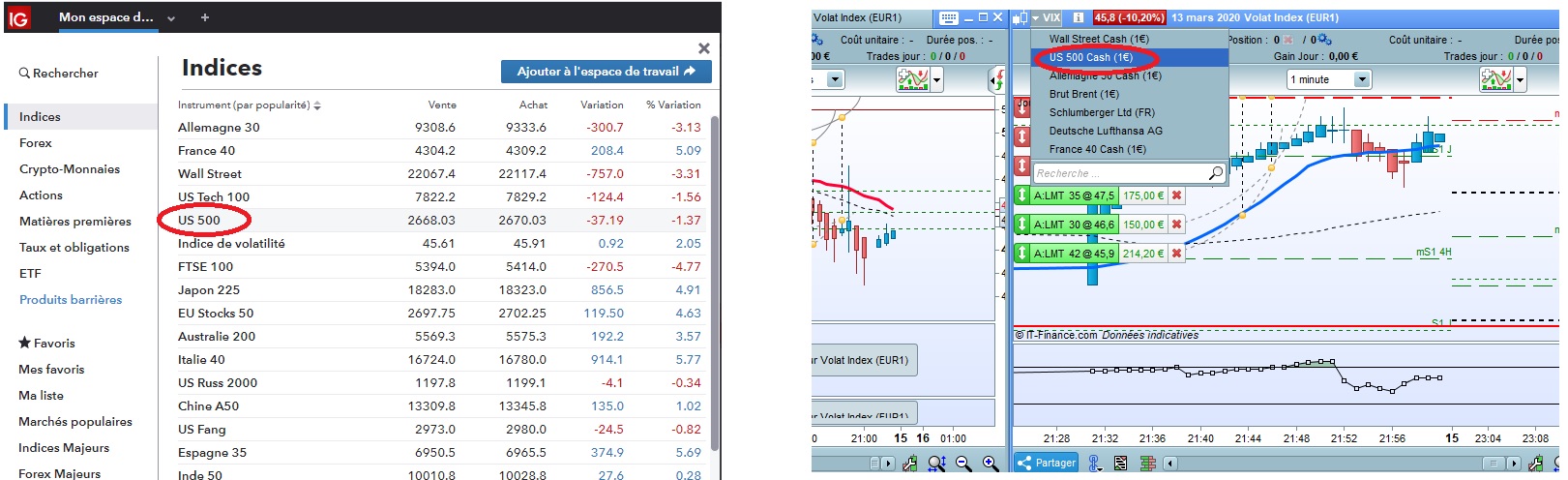The width and height of the screenshot is (1568, 480).
Task: Click the green arrow handle of A:LMT 30 order
Action: point(1021,225)
